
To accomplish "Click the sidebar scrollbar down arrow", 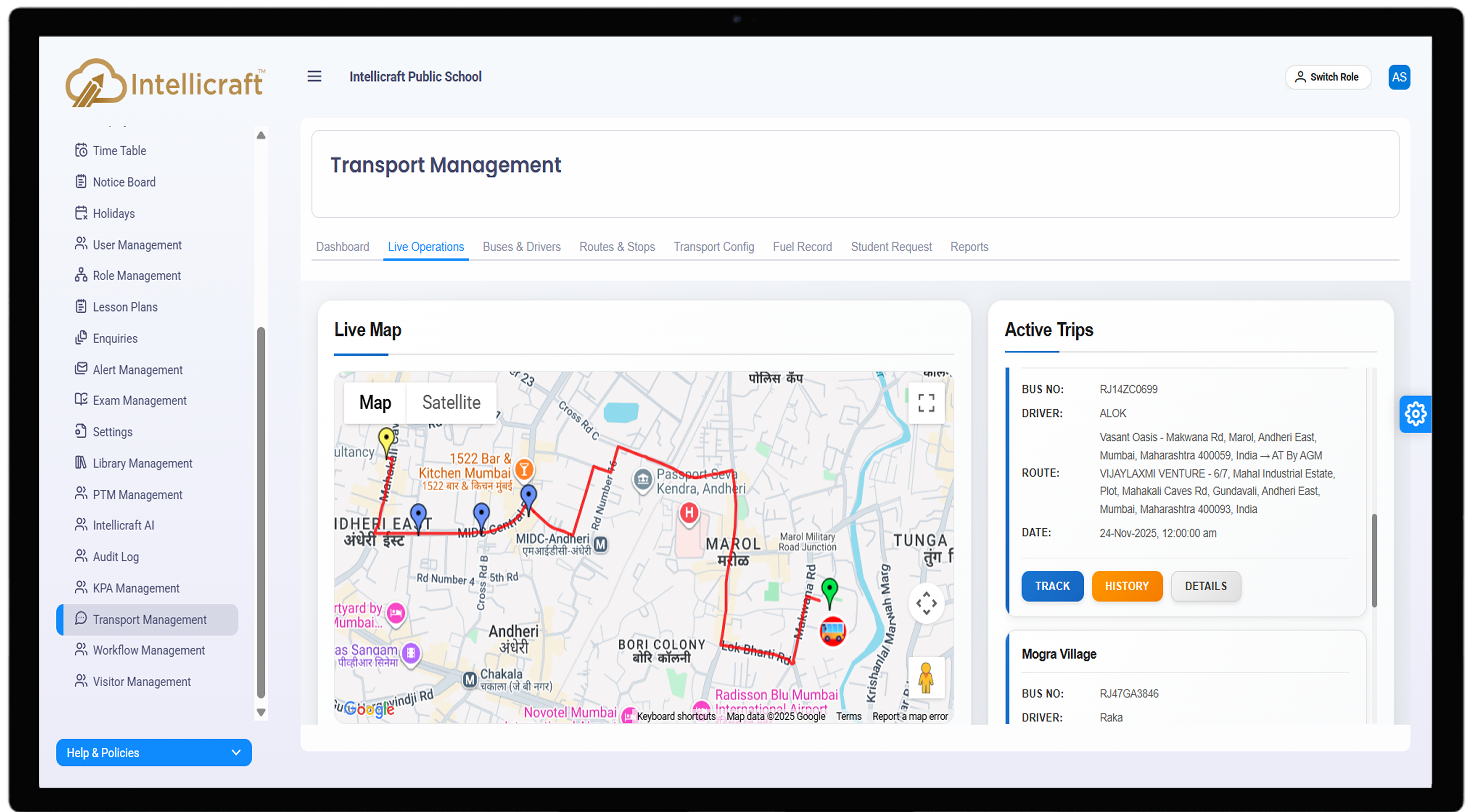I will (x=261, y=713).
